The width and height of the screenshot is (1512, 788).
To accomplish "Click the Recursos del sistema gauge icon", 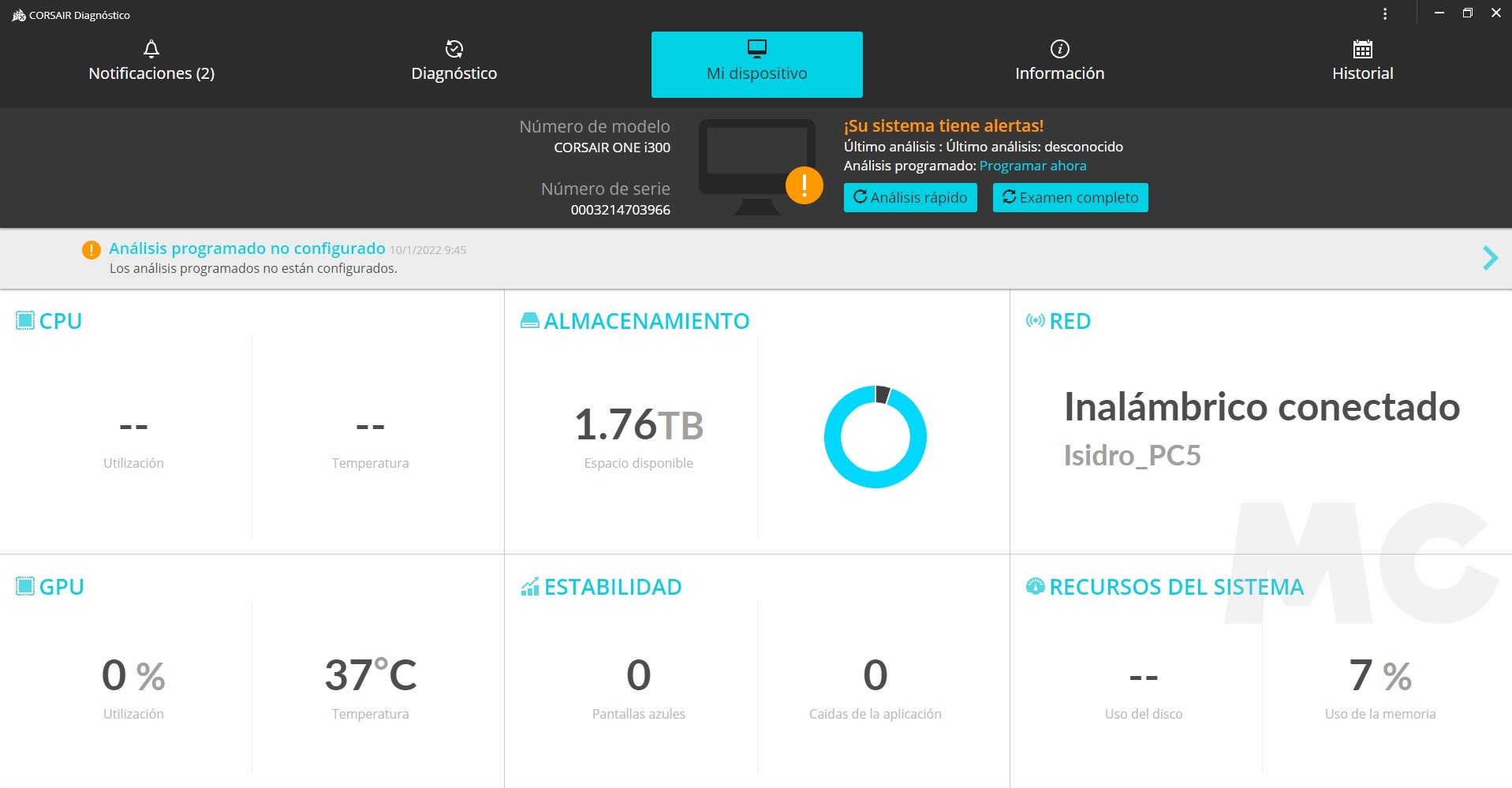I will pos(1035,586).
